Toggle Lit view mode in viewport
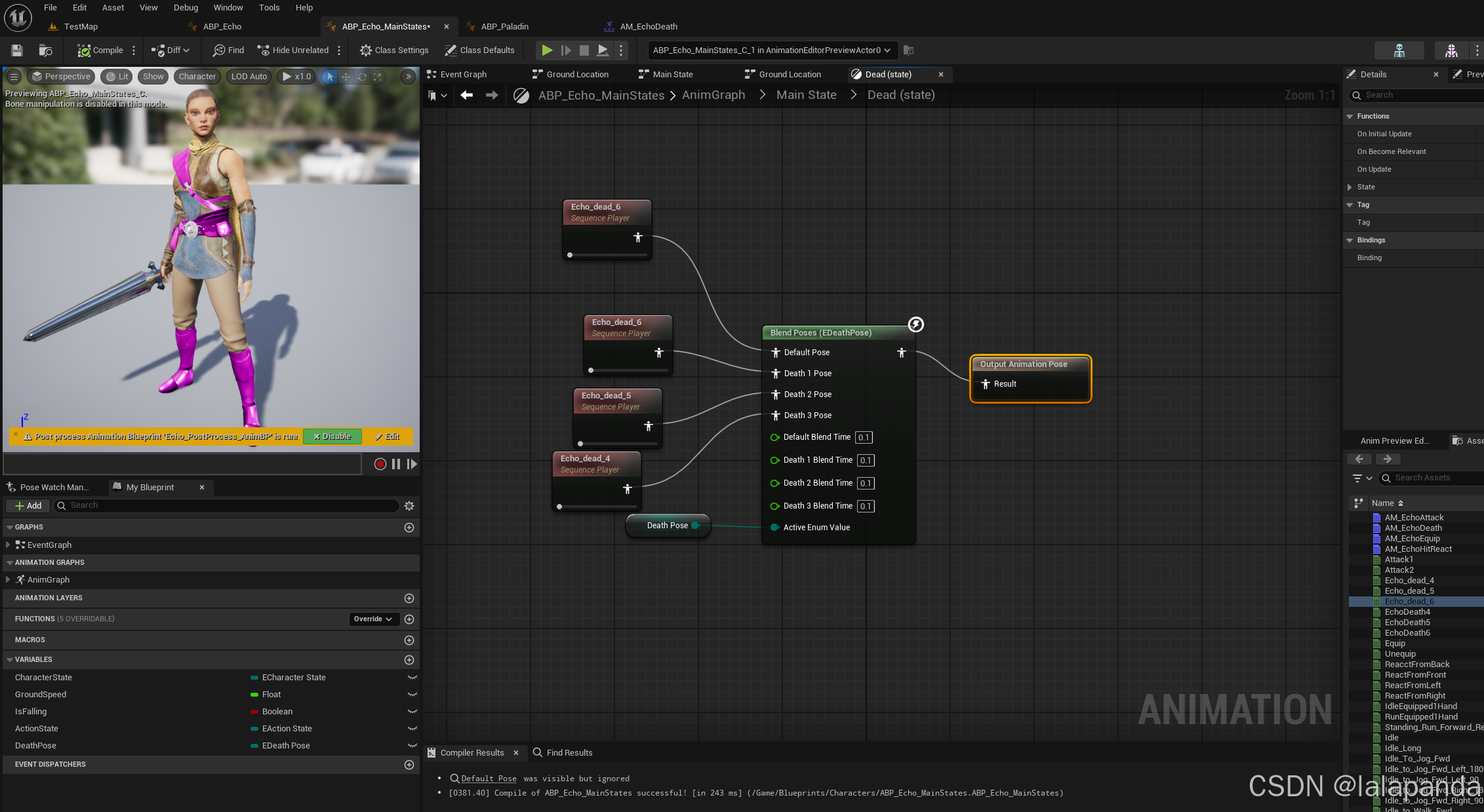 click(x=117, y=77)
